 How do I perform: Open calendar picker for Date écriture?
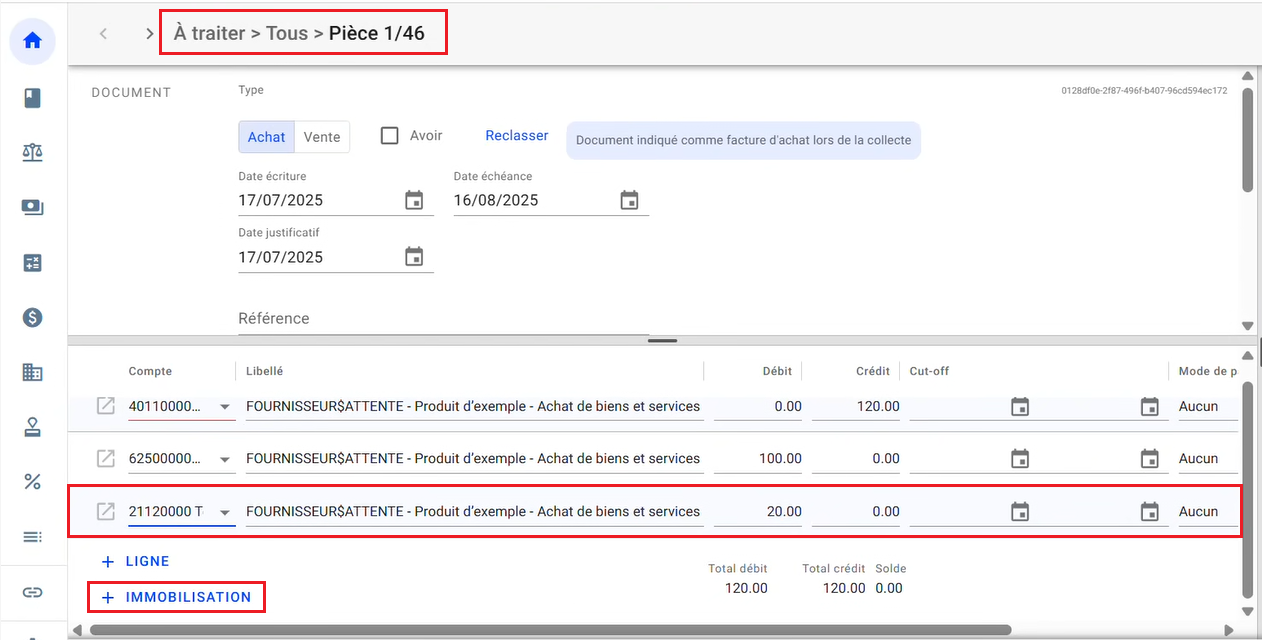click(414, 200)
